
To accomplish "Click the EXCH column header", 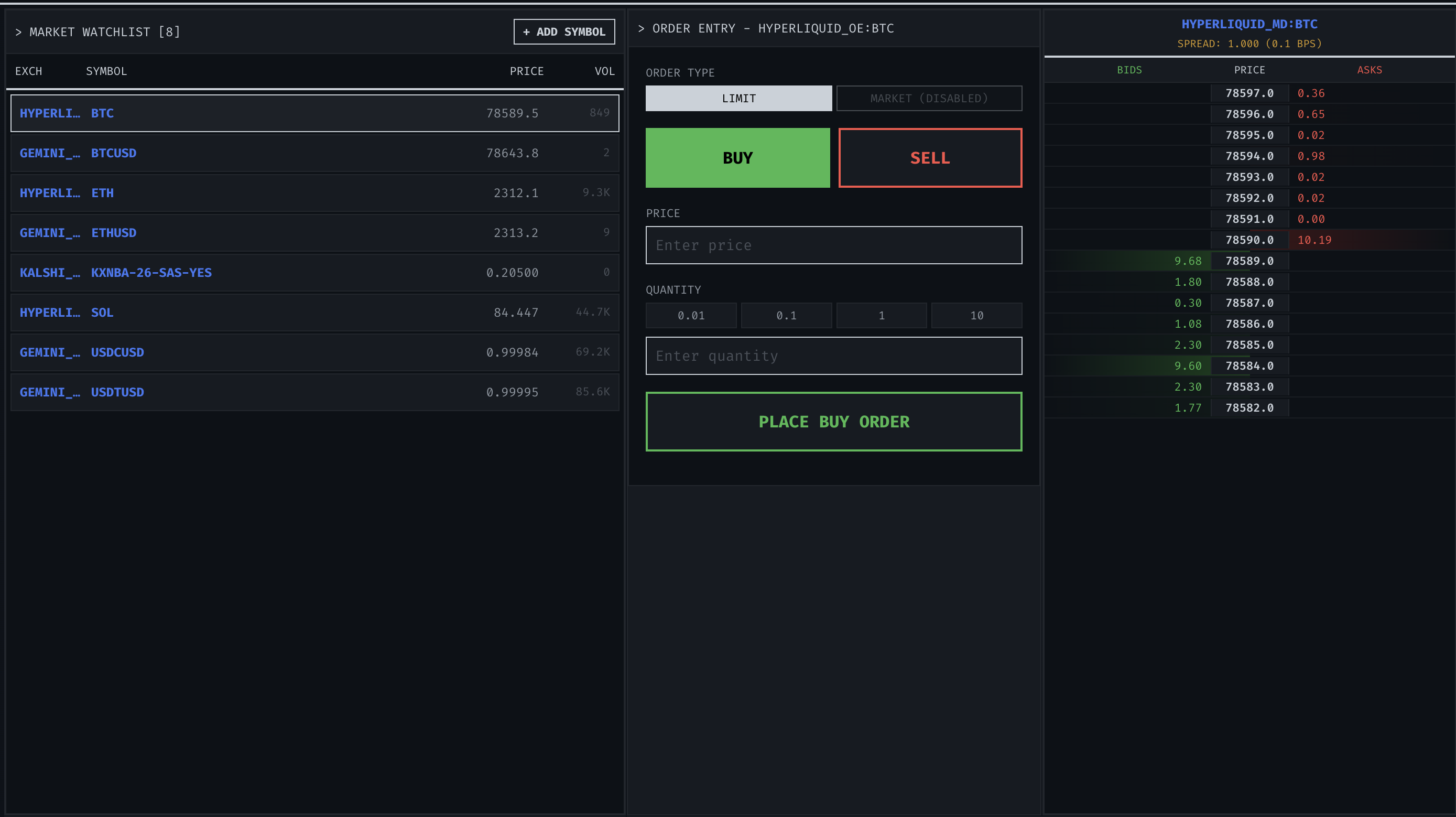I will tap(29, 71).
